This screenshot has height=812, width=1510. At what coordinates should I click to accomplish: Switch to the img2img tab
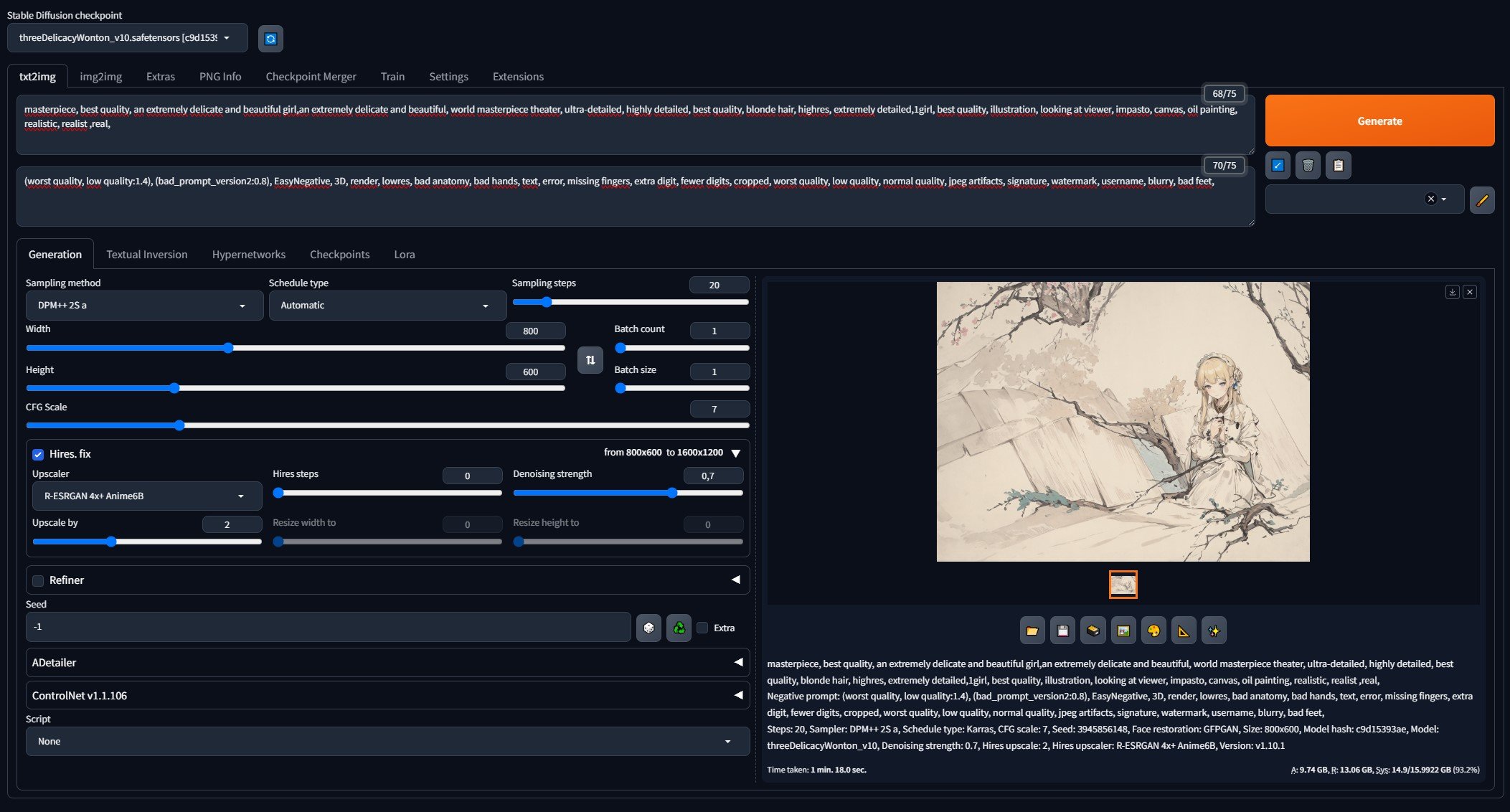pyautogui.click(x=100, y=77)
